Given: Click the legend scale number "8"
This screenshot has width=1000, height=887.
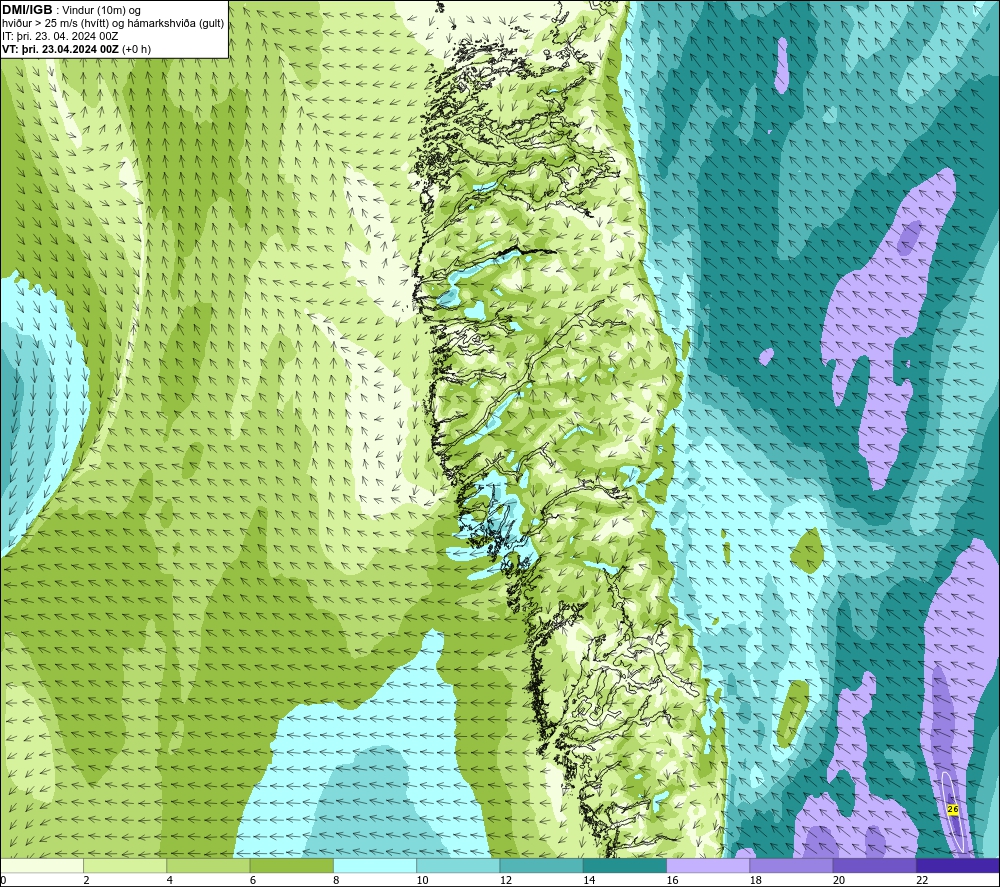Looking at the screenshot, I should coord(336,880).
